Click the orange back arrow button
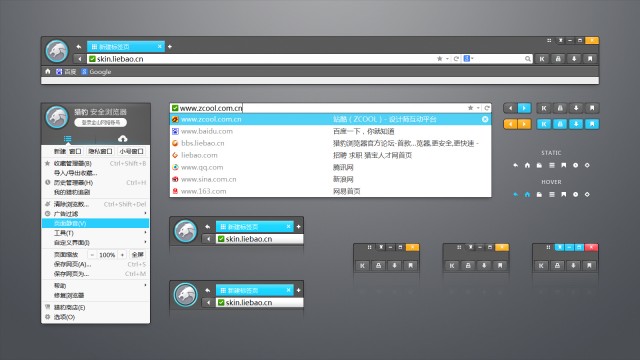 click(510, 124)
